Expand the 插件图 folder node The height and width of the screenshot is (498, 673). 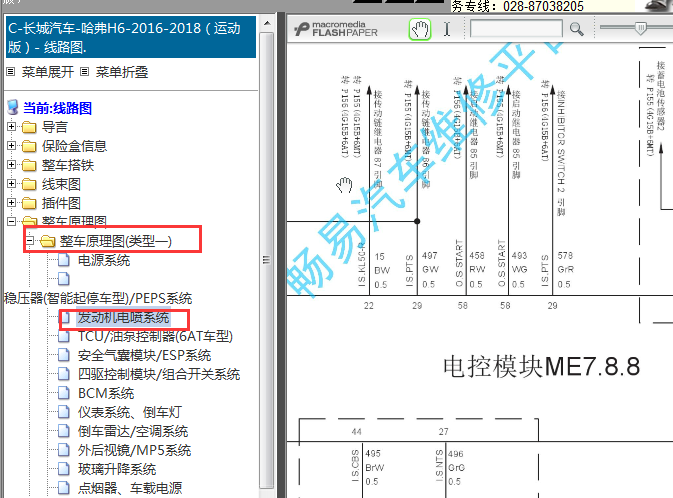pyautogui.click(x=12, y=203)
